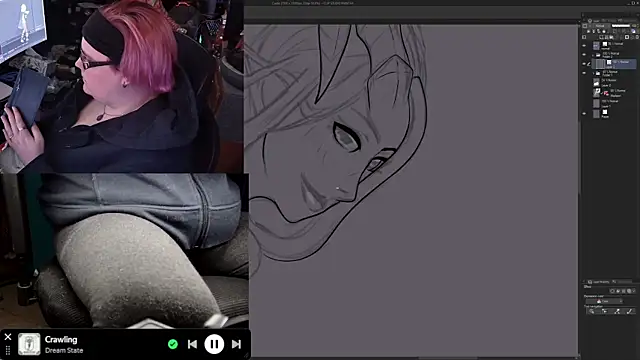Click the Create layer mask icon

click(x=627, y=37)
